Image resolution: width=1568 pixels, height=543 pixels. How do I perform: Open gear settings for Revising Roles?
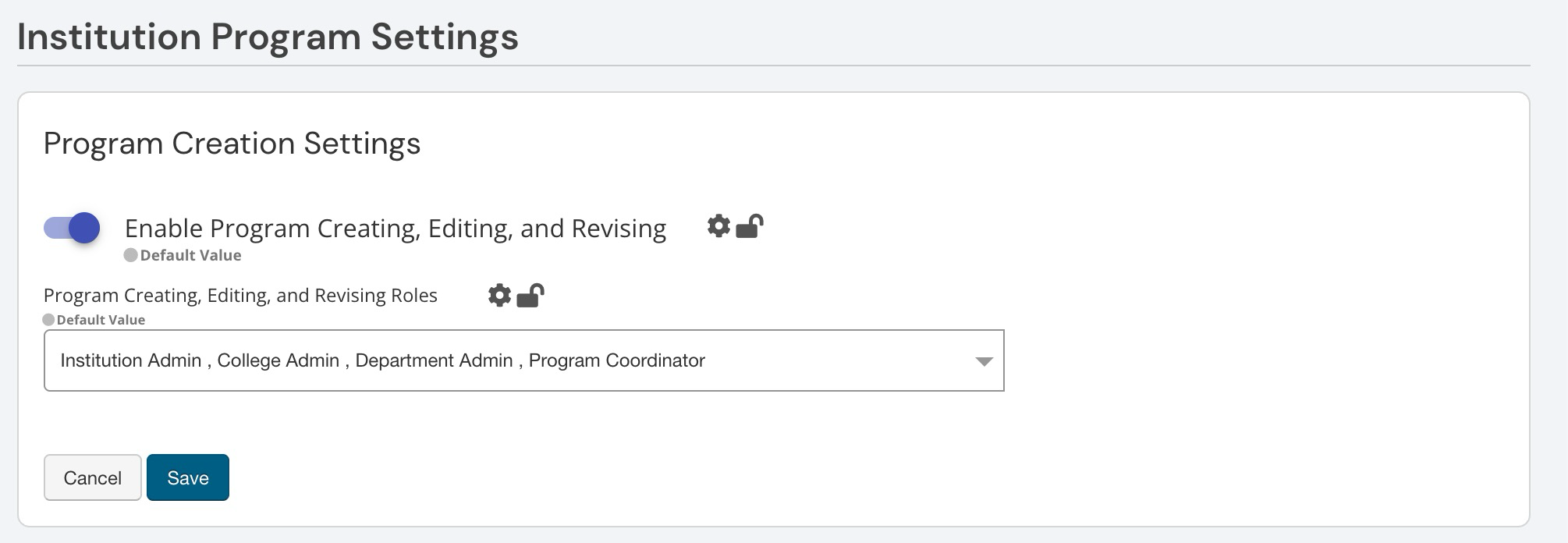click(x=499, y=295)
